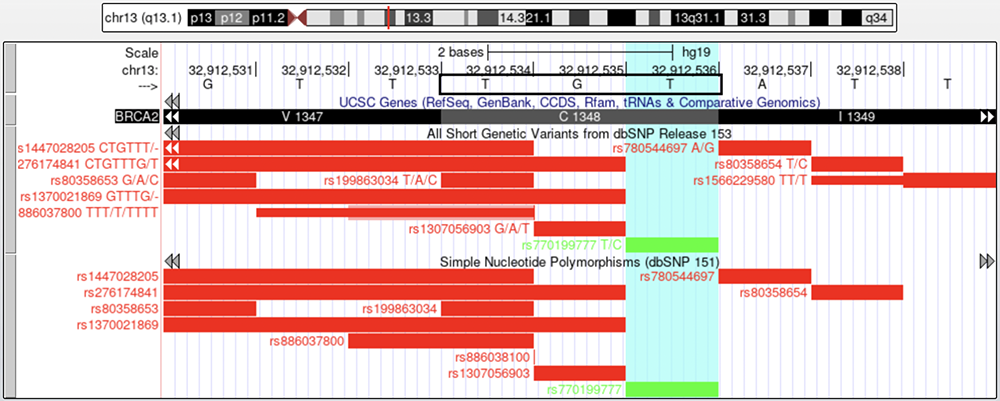Click the red position marker on chromosome ideogram
Screen dimensions: 1000x401
coord(388,18)
